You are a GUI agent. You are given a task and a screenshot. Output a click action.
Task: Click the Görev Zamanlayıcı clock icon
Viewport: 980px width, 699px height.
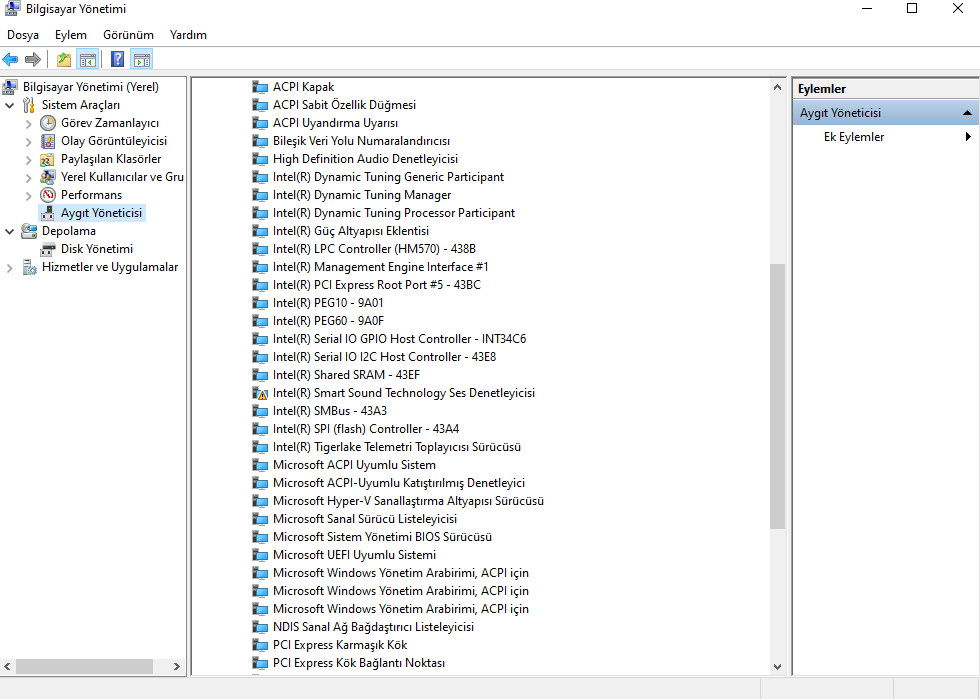point(48,123)
